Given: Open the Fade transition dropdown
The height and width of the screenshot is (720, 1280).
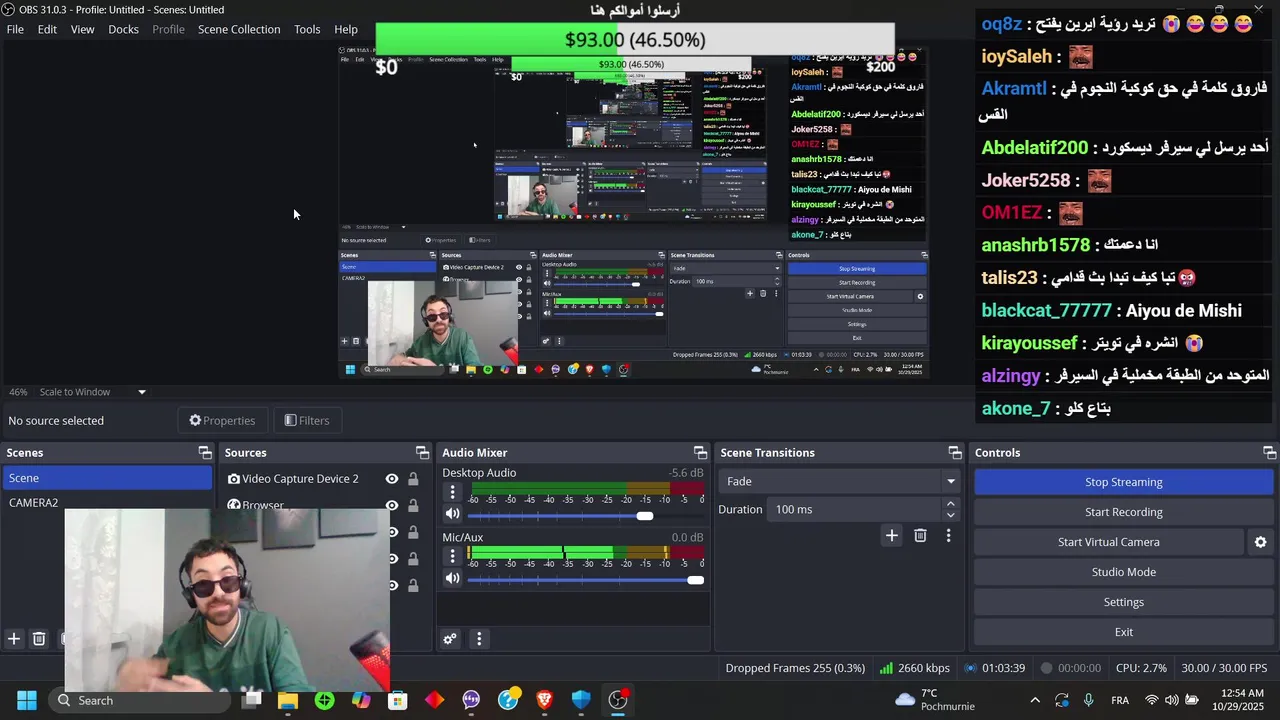Looking at the screenshot, I should (x=838, y=481).
